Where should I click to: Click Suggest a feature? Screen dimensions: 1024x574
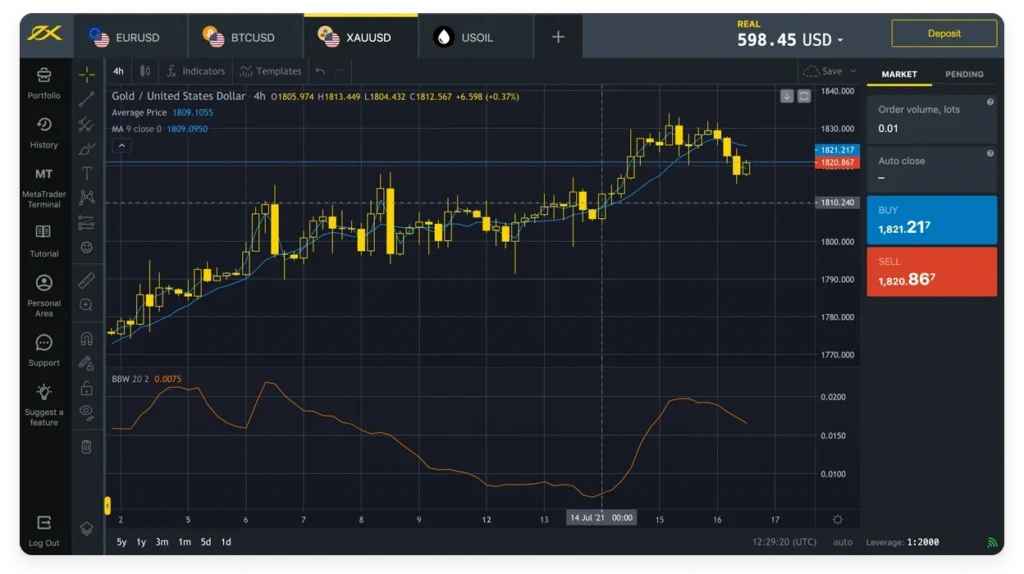pos(44,404)
